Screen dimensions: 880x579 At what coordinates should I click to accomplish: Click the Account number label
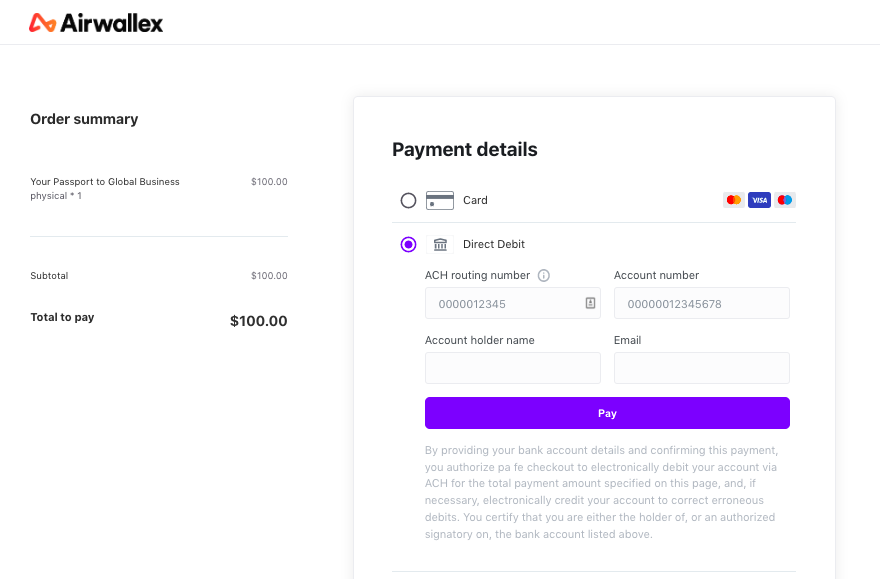tap(656, 275)
